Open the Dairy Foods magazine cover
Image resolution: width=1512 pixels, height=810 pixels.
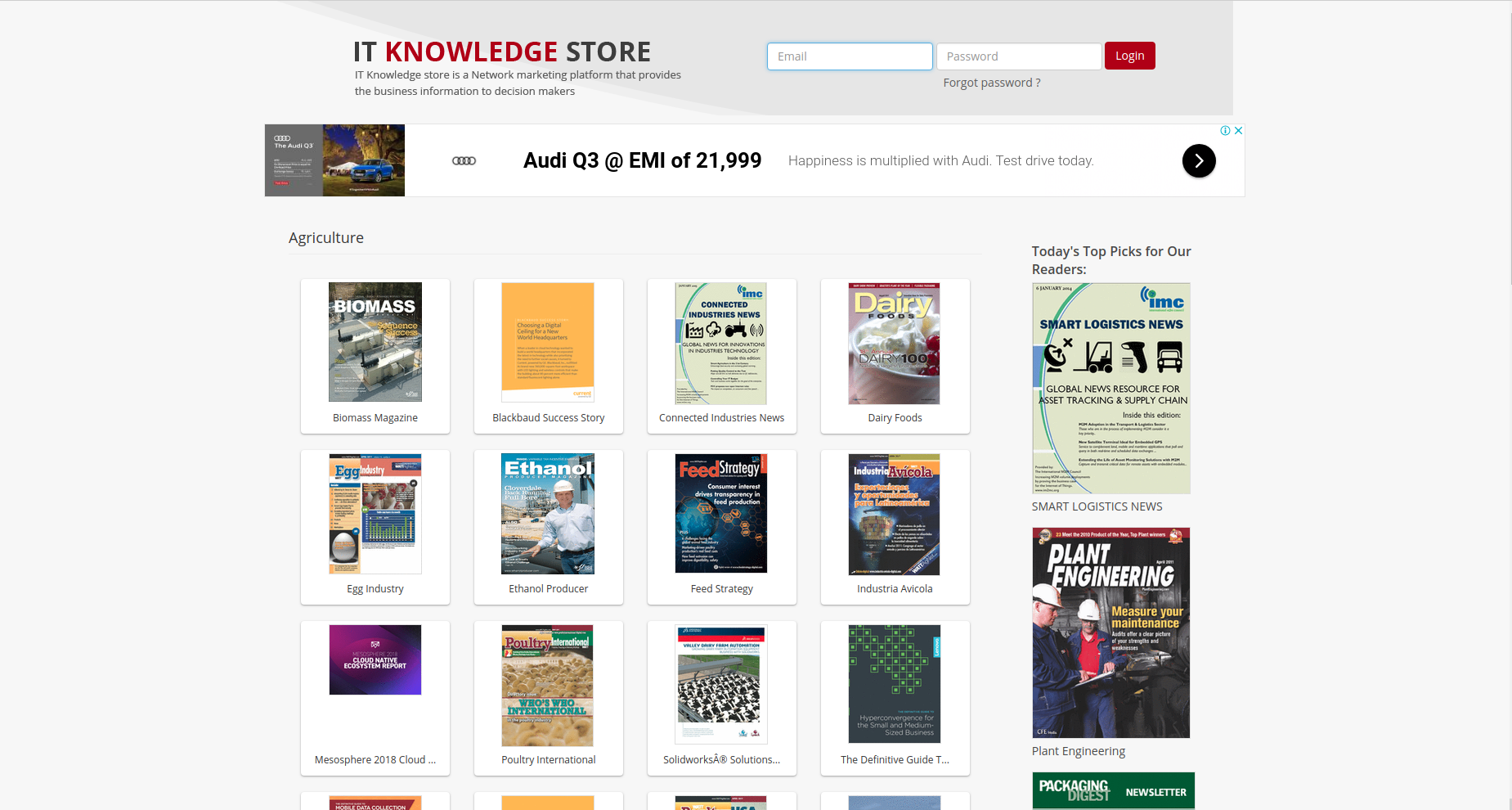point(895,344)
